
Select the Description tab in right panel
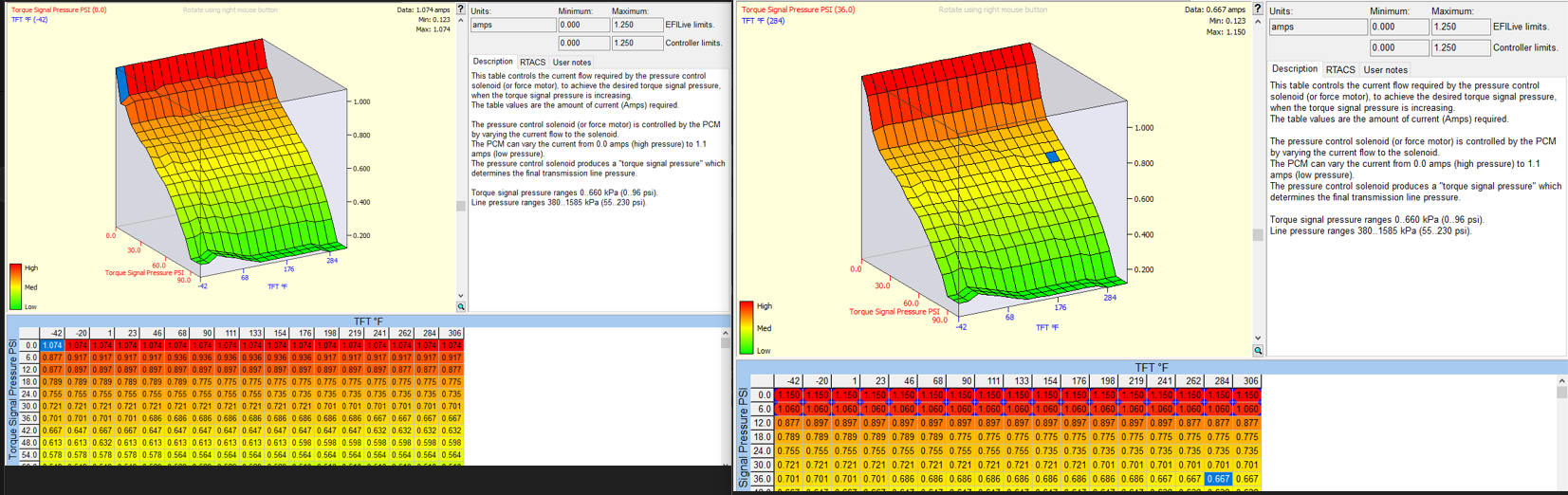pos(1295,69)
